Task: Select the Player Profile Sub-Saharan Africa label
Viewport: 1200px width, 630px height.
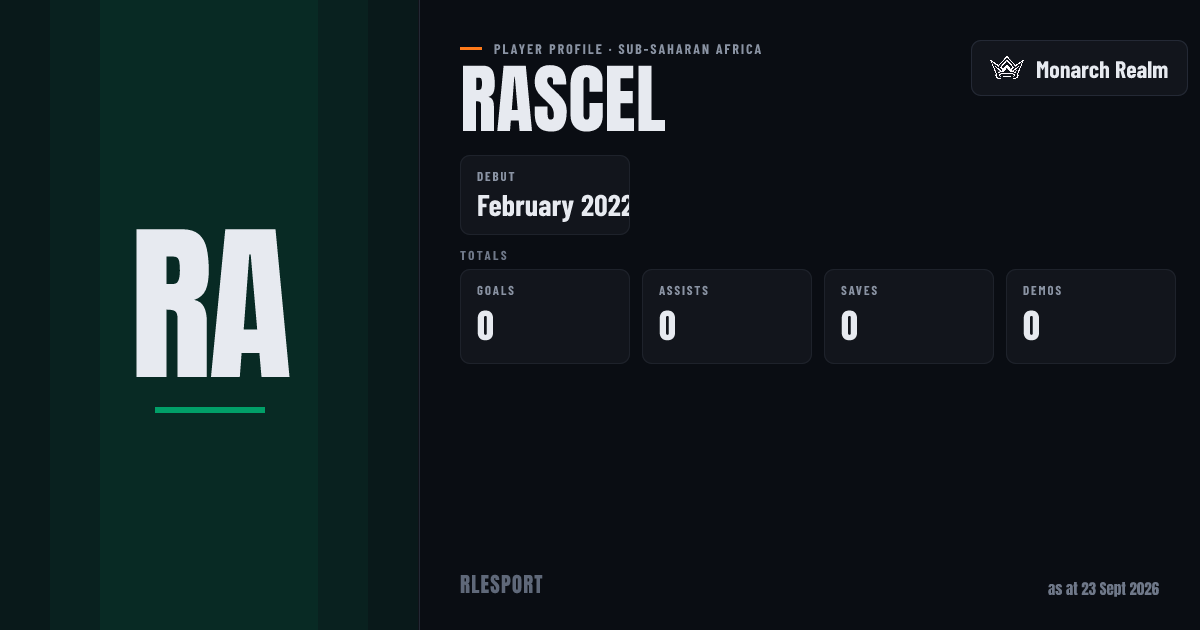Action: [628, 49]
